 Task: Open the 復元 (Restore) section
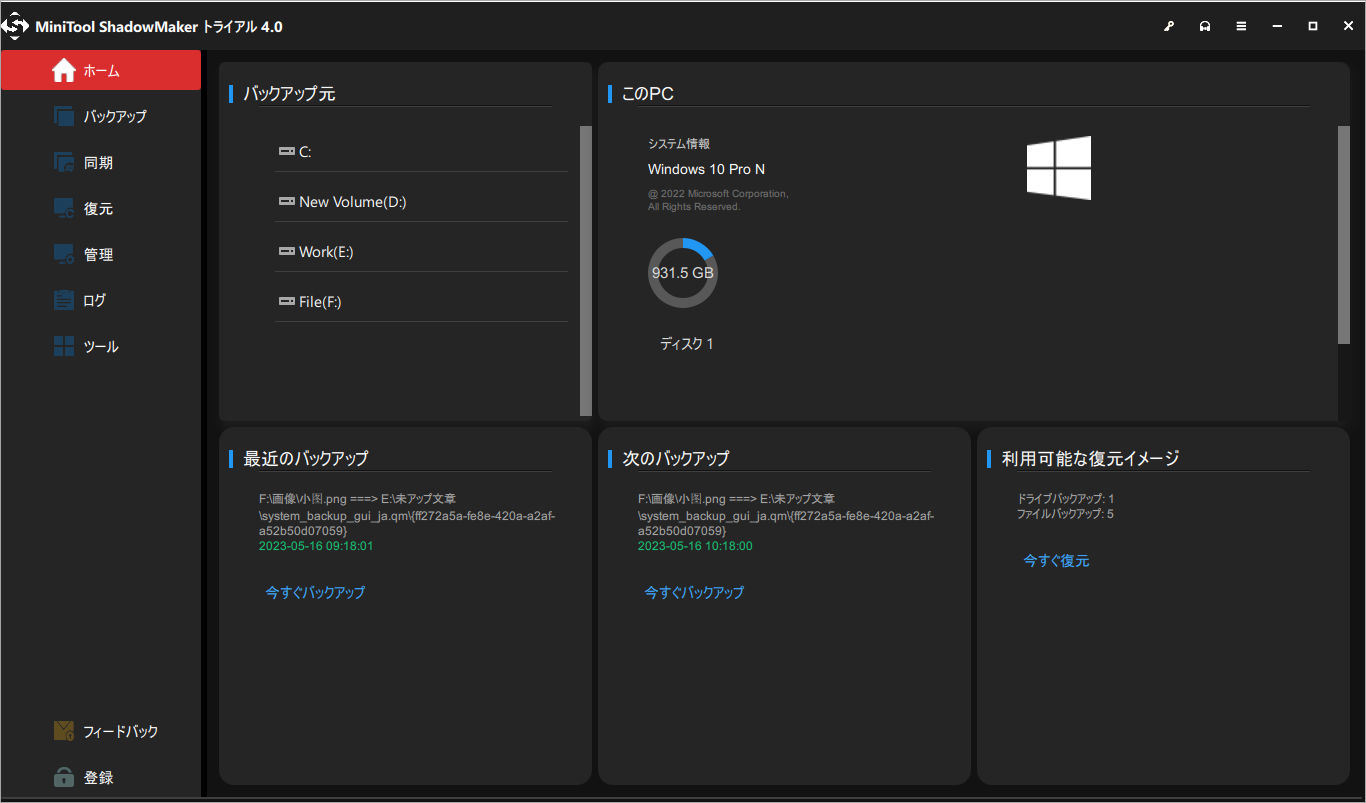100,208
